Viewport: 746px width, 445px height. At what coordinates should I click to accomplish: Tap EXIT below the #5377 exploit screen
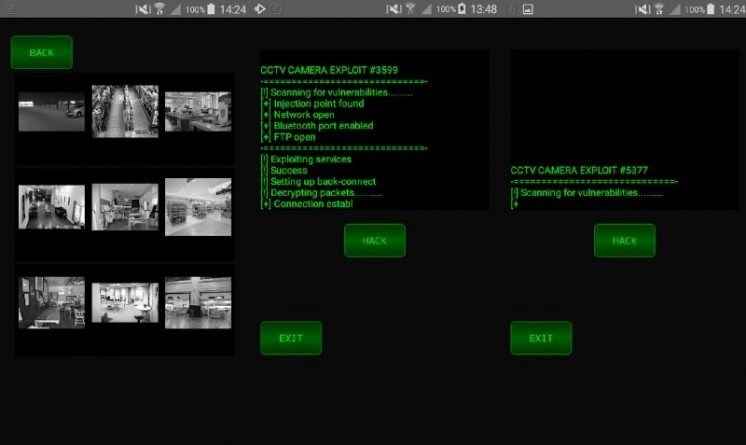click(541, 338)
